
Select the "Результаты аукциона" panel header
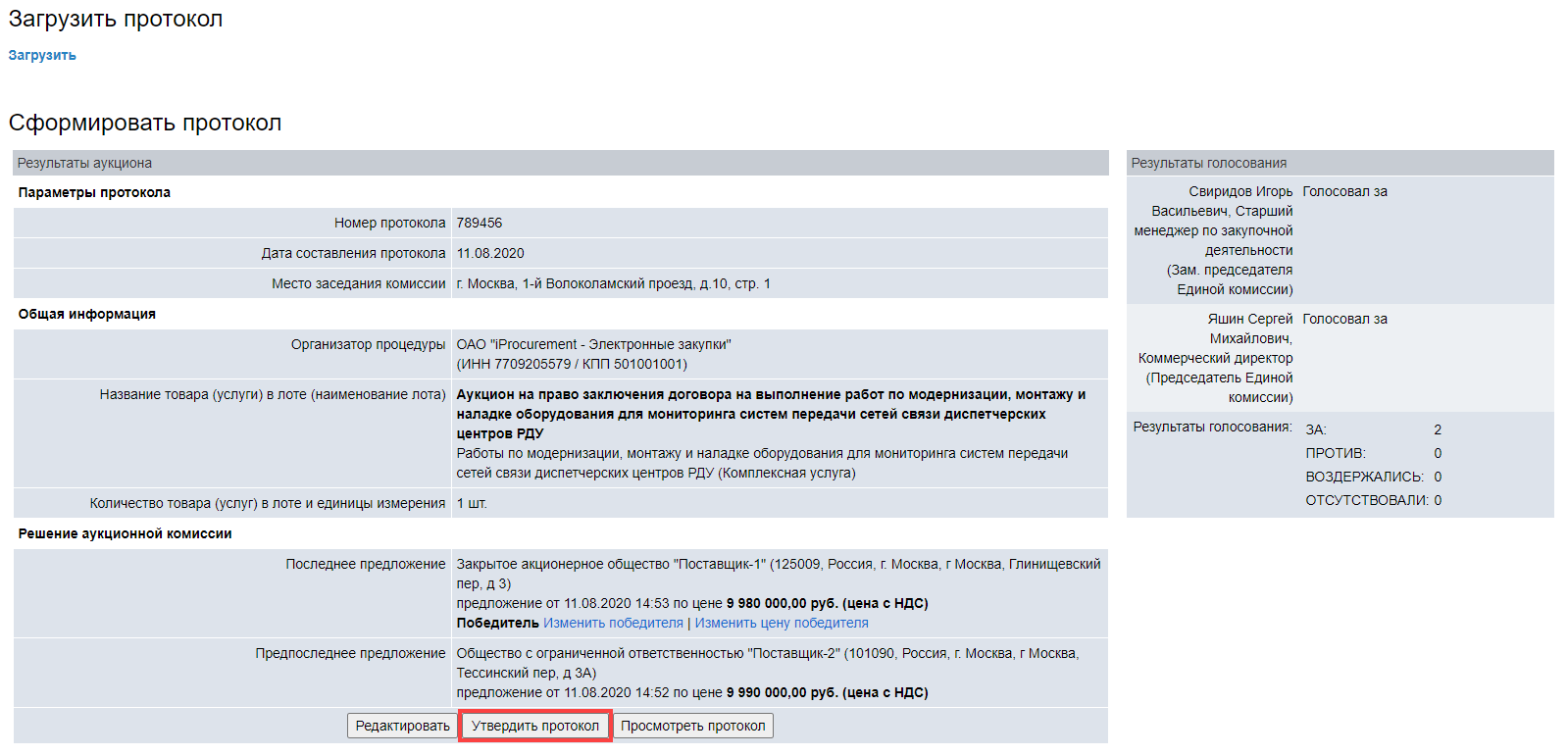[x=85, y=163]
